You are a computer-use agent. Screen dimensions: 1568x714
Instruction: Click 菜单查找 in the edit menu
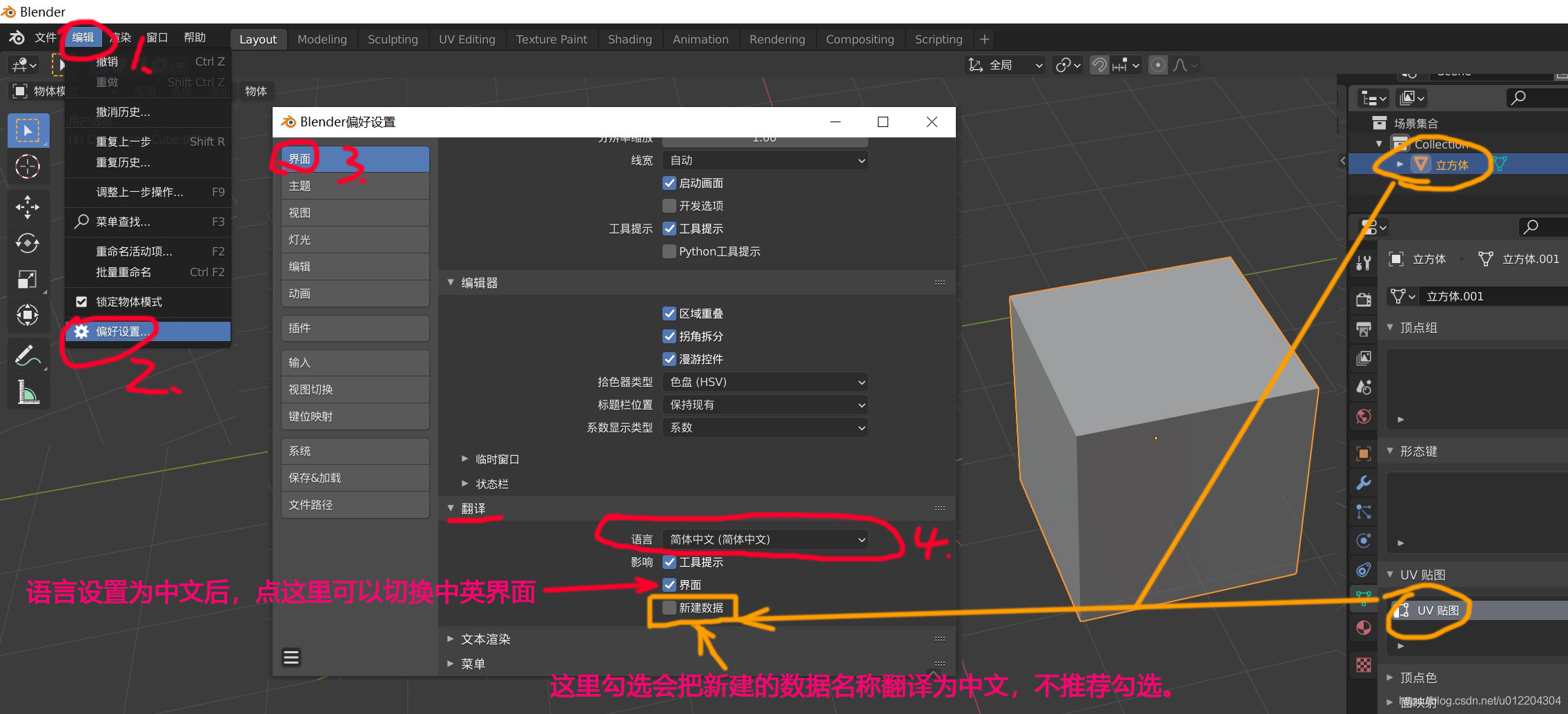[x=148, y=222]
